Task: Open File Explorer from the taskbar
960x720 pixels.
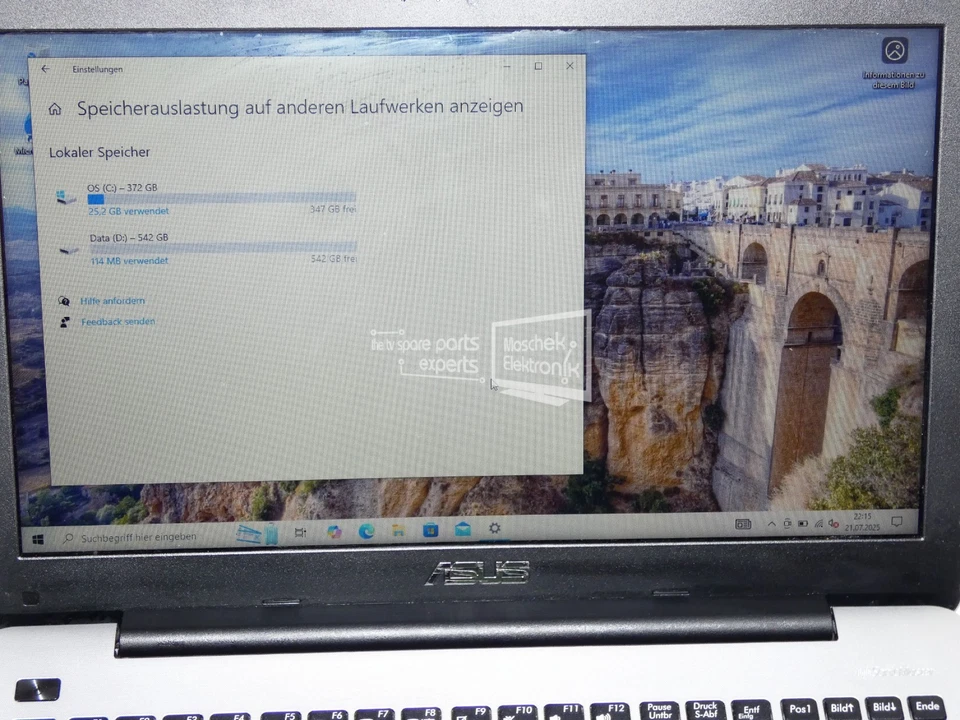Action: pyautogui.click(x=397, y=531)
